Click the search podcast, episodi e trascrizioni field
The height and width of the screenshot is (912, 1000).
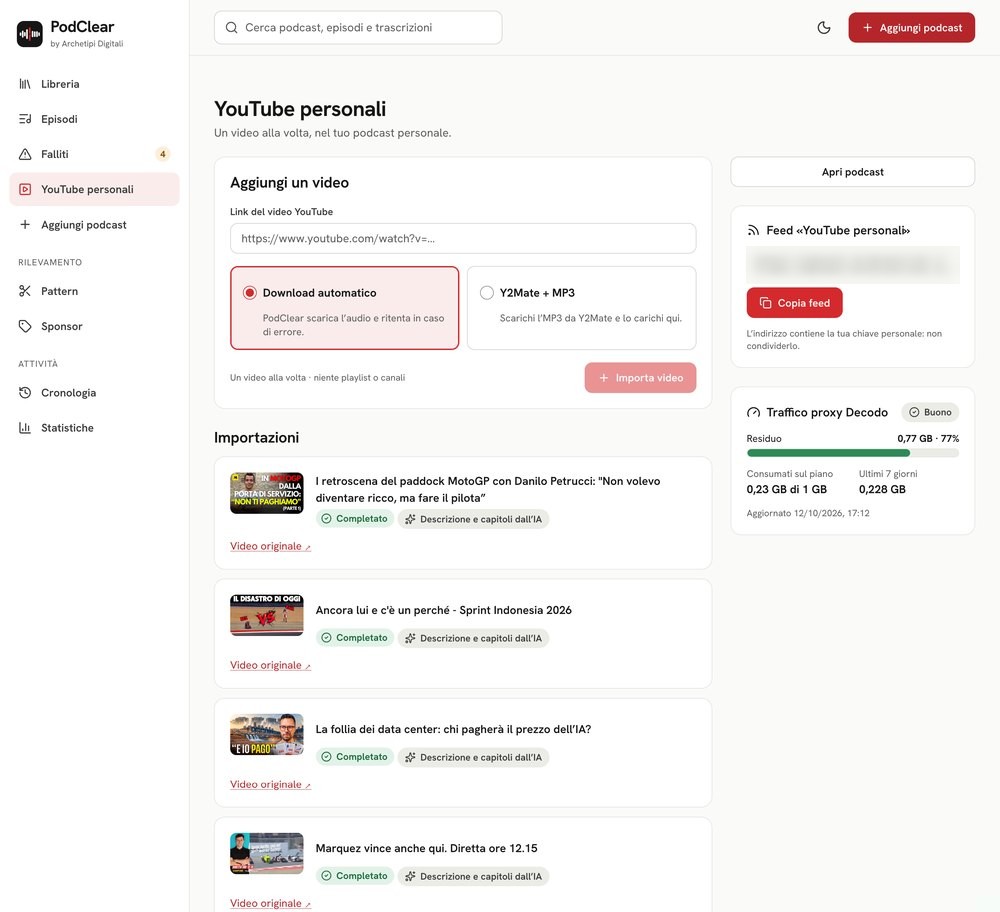(x=358, y=27)
